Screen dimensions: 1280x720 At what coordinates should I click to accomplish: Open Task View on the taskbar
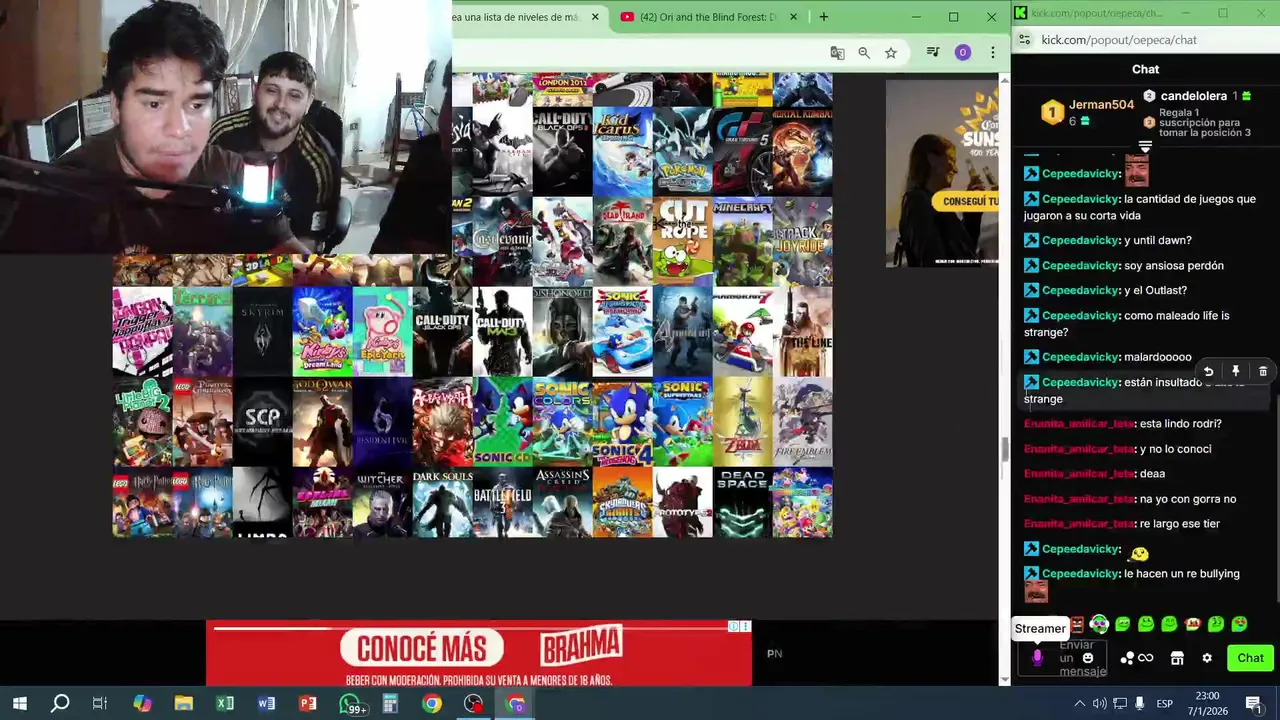point(100,704)
